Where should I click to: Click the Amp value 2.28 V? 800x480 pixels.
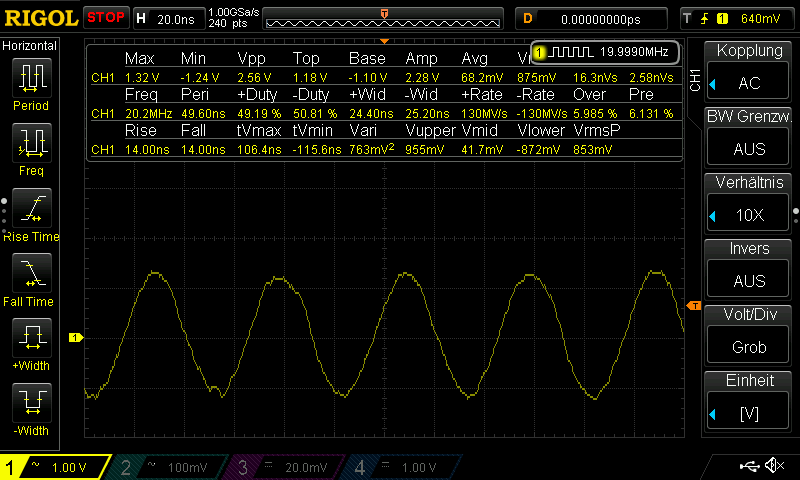click(x=422, y=78)
